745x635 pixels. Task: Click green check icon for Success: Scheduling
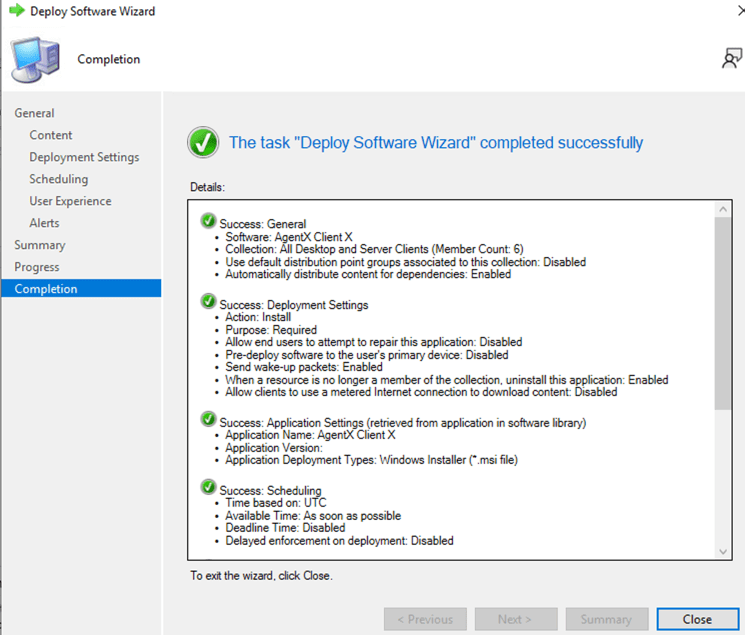(208, 487)
